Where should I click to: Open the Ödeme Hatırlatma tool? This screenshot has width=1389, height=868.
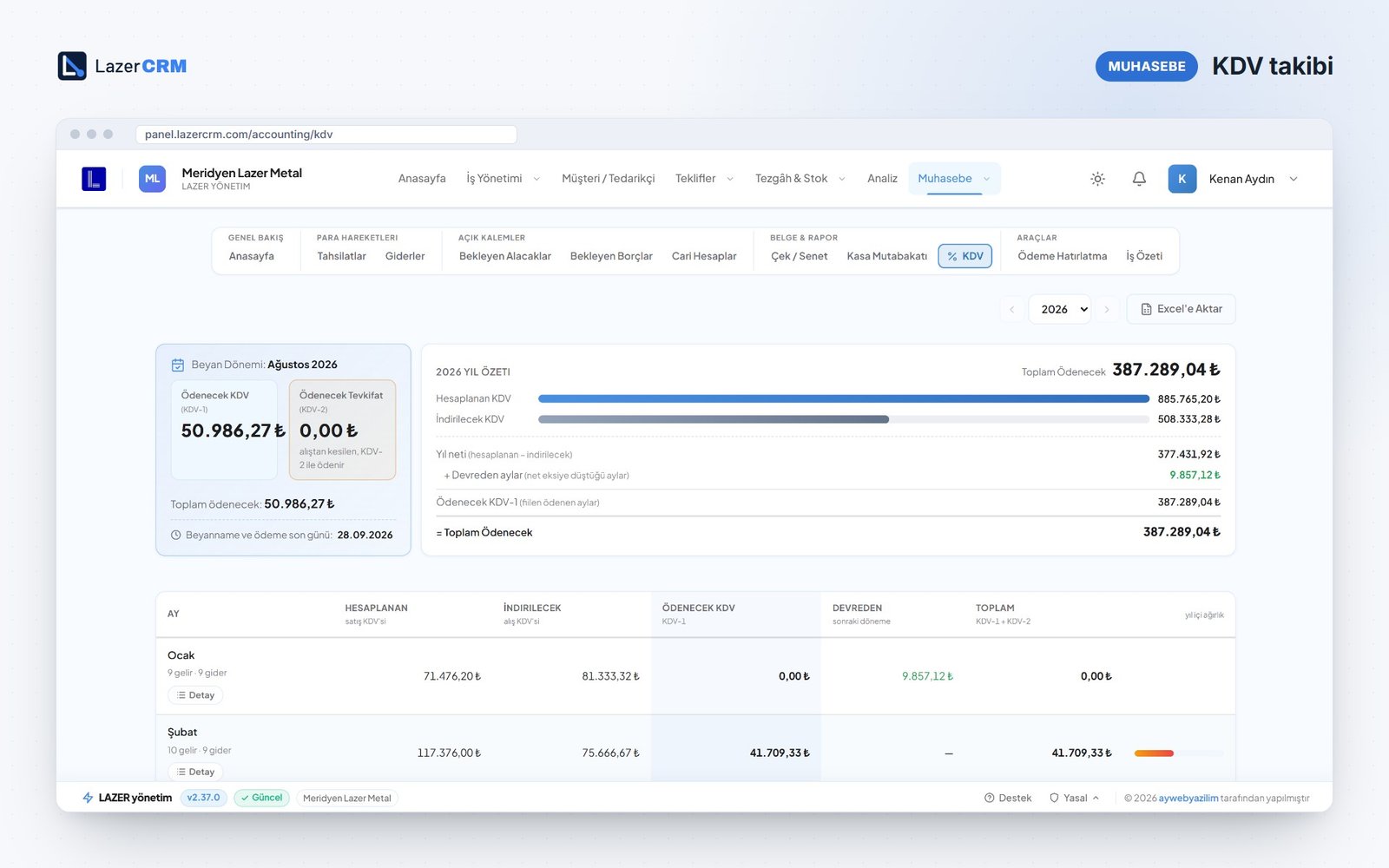pyautogui.click(x=1062, y=256)
